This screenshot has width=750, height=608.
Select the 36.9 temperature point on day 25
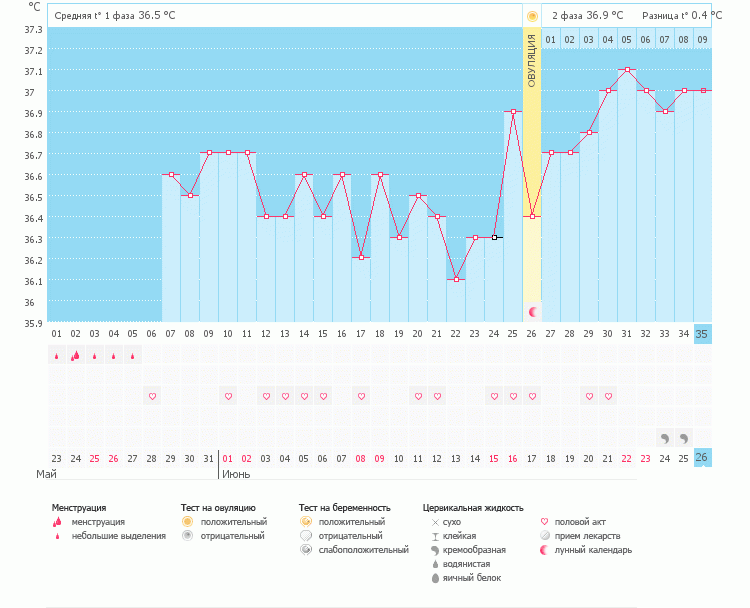click(513, 112)
